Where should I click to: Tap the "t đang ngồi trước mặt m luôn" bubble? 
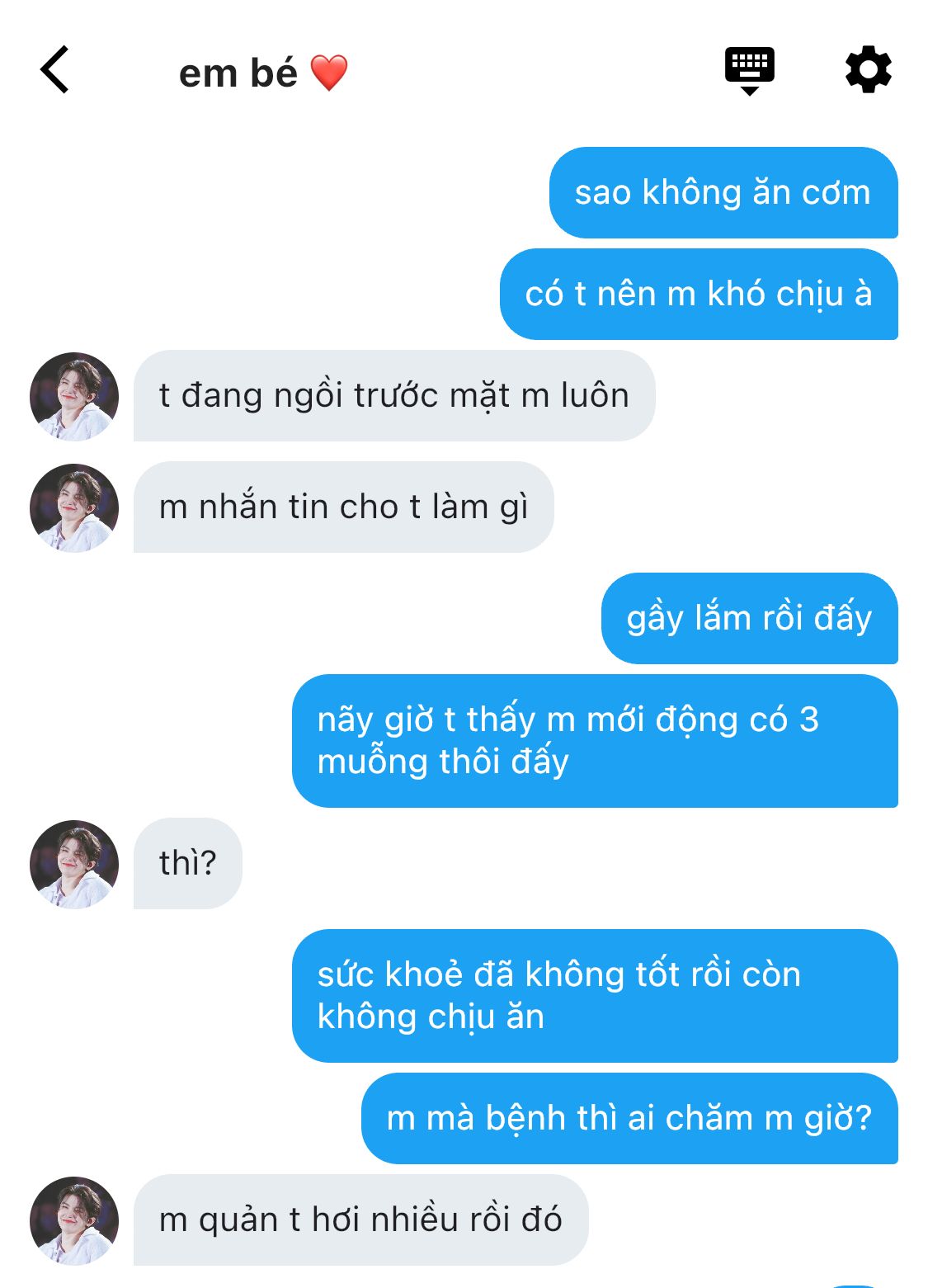[394, 396]
